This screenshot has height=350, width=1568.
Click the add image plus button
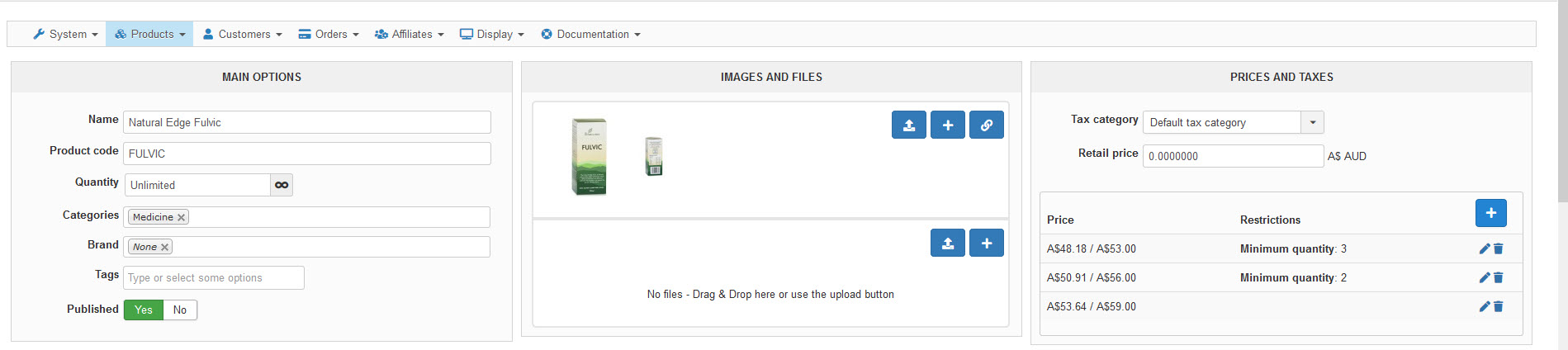pyautogui.click(x=947, y=125)
